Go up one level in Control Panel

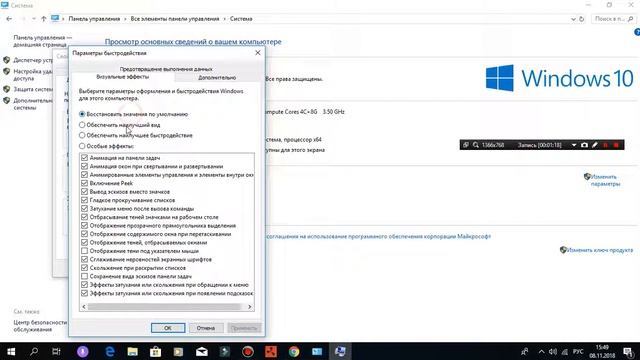tap(43, 19)
